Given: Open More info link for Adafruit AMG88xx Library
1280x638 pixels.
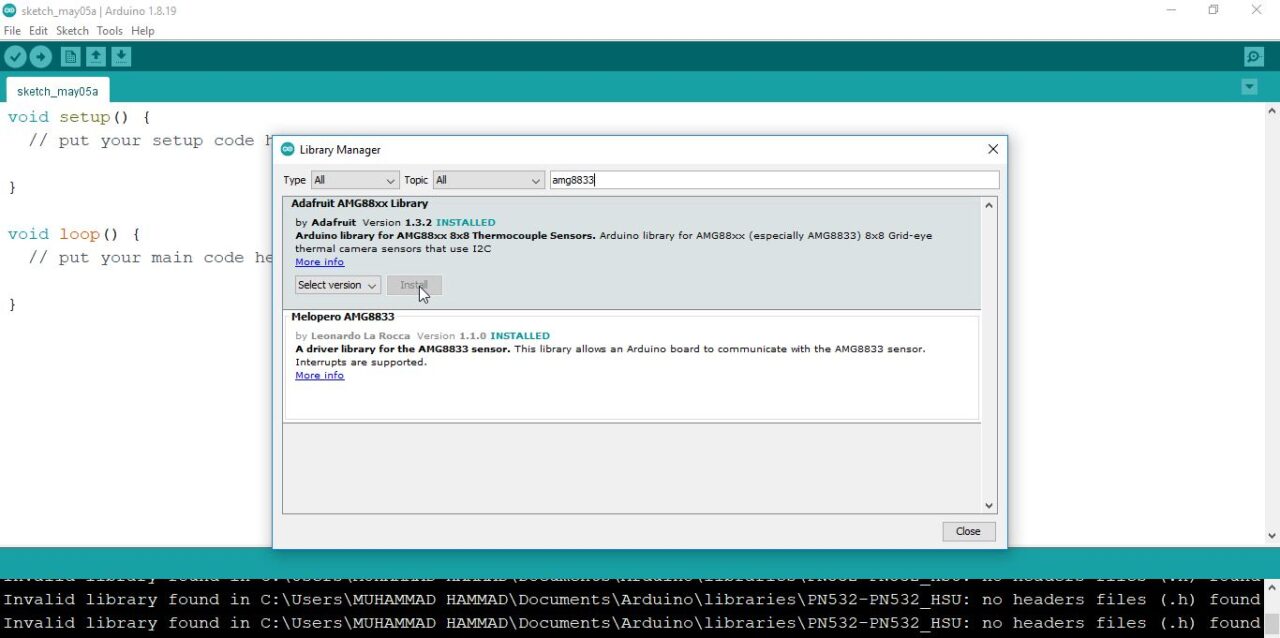Looking at the screenshot, I should click(320, 262).
